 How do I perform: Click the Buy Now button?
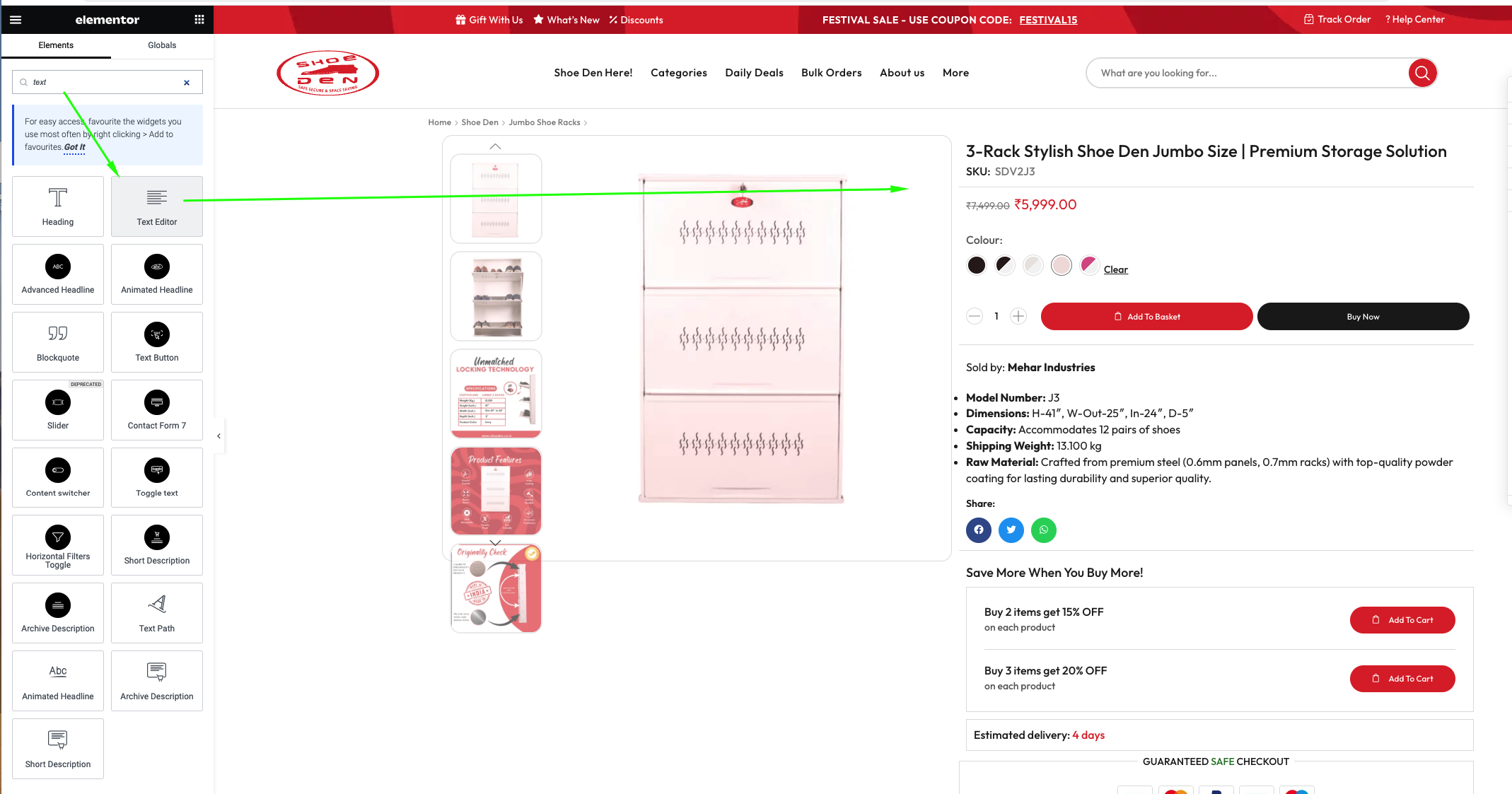[1363, 316]
